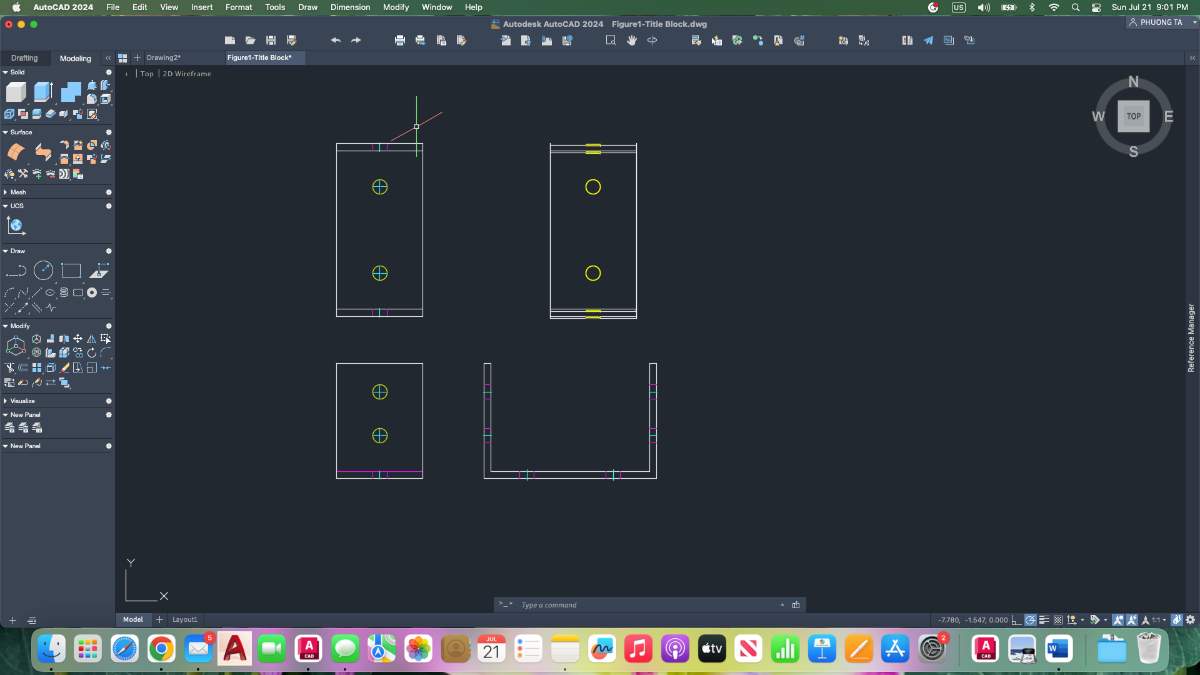The height and width of the screenshot is (675, 1200).
Task: Pick the Rectangle draw tool
Action: coord(71,270)
